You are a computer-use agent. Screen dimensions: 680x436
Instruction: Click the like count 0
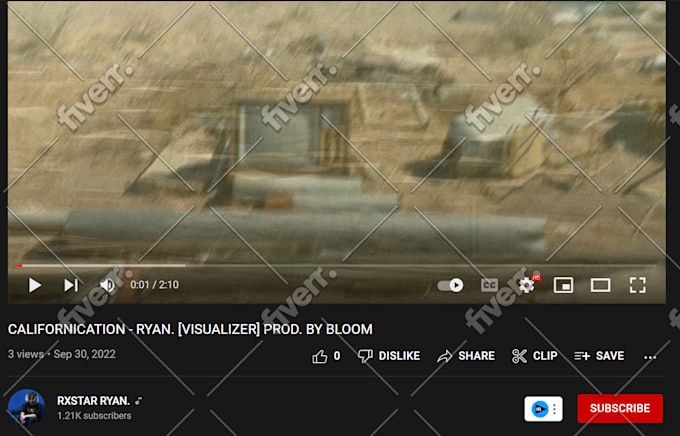click(x=337, y=356)
